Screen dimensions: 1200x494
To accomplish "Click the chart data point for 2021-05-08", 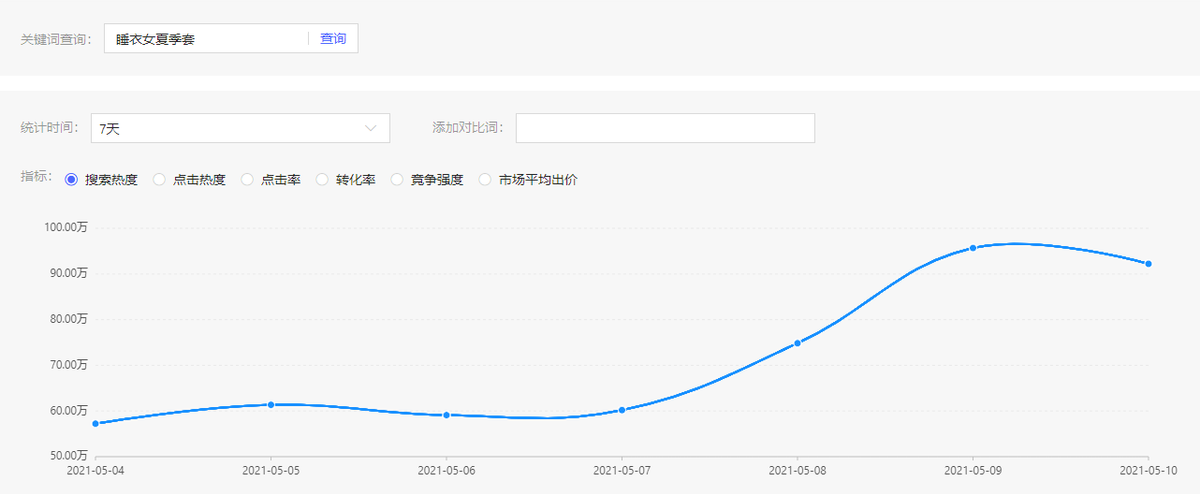I will click(797, 343).
